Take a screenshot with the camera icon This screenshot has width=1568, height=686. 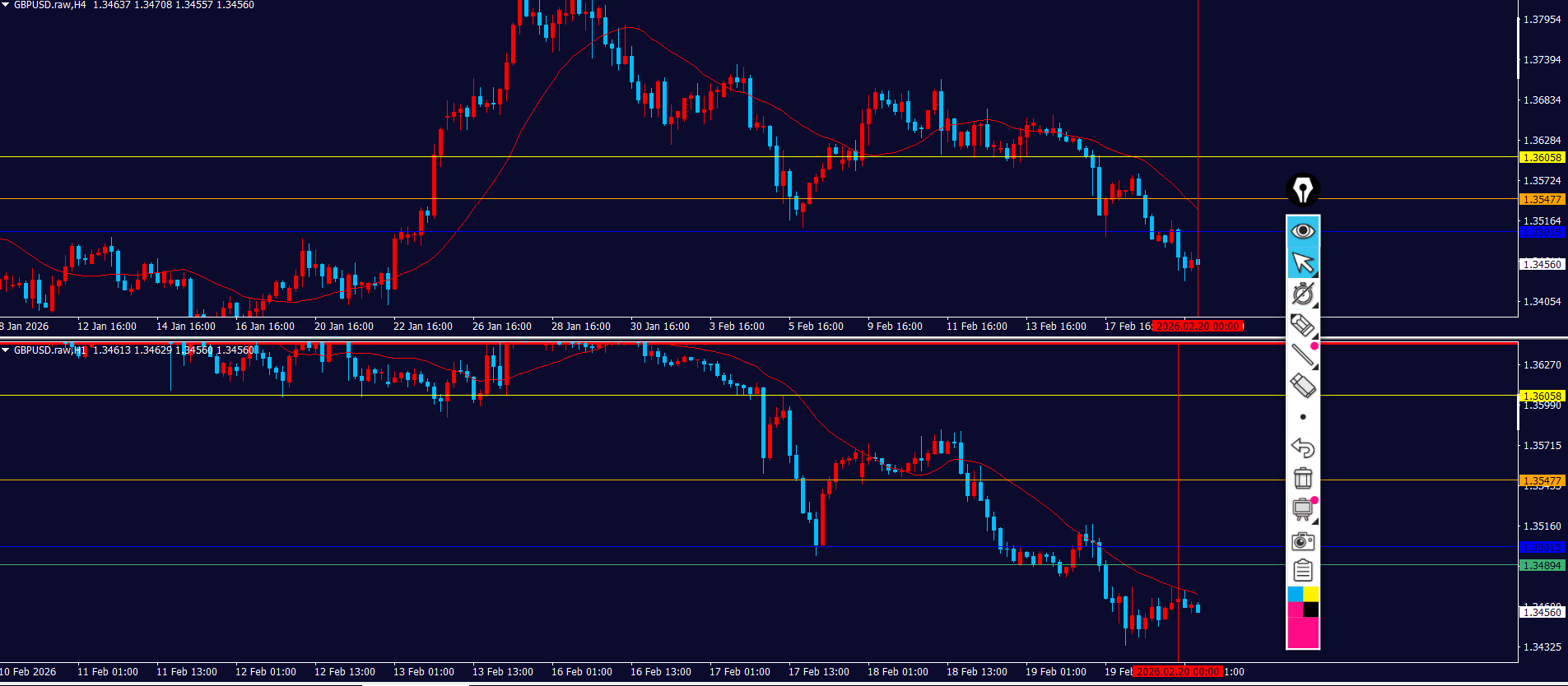tap(1302, 541)
